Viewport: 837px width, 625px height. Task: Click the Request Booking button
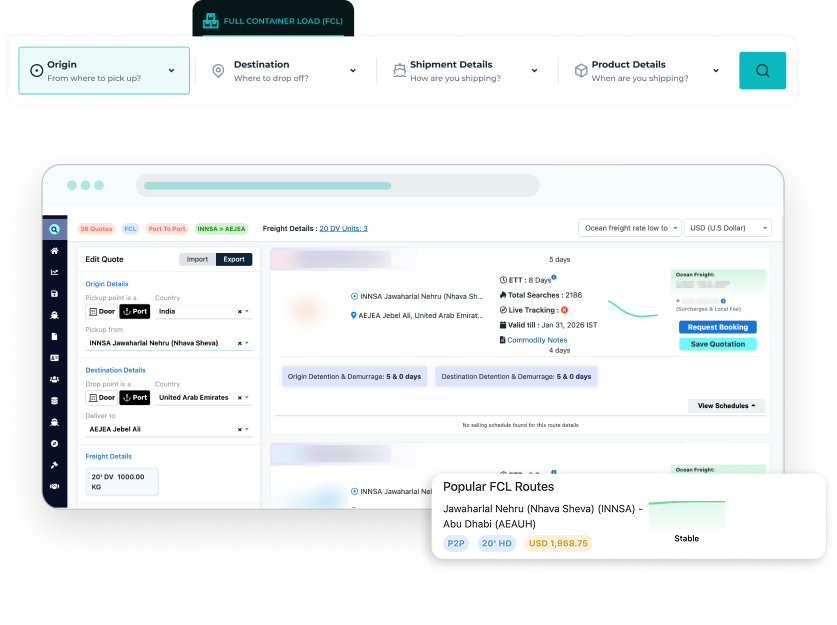tap(717, 327)
